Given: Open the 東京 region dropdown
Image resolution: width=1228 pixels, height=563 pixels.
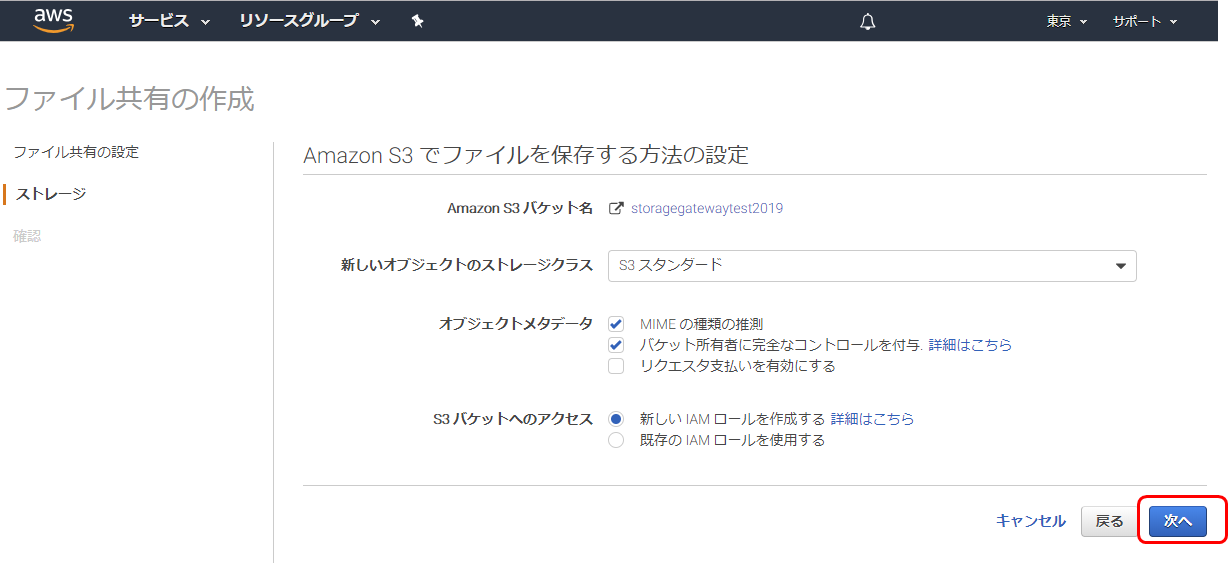Looking at the screenshot, I should [1067, 21].
